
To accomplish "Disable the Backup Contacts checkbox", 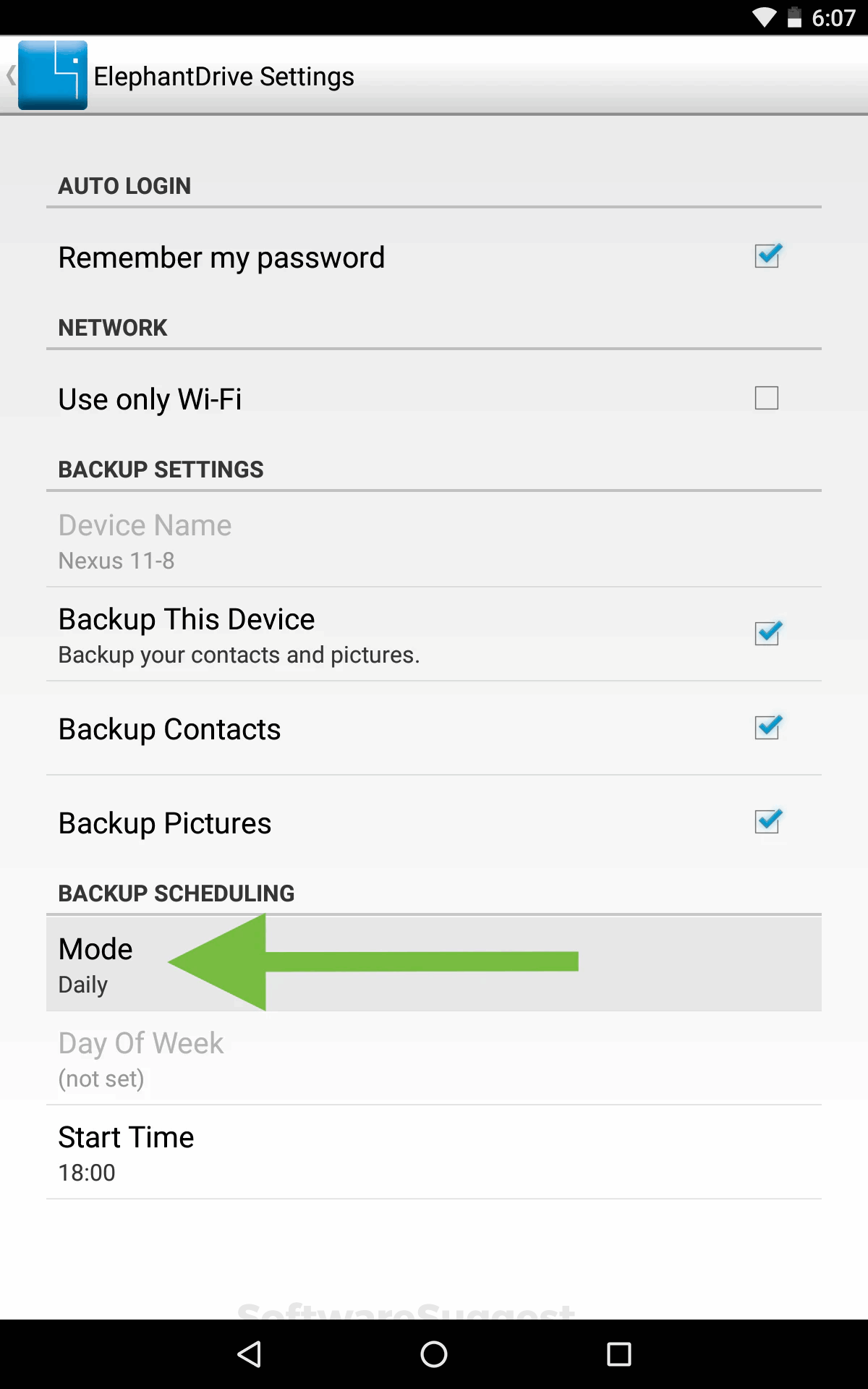I will [767, 728].
